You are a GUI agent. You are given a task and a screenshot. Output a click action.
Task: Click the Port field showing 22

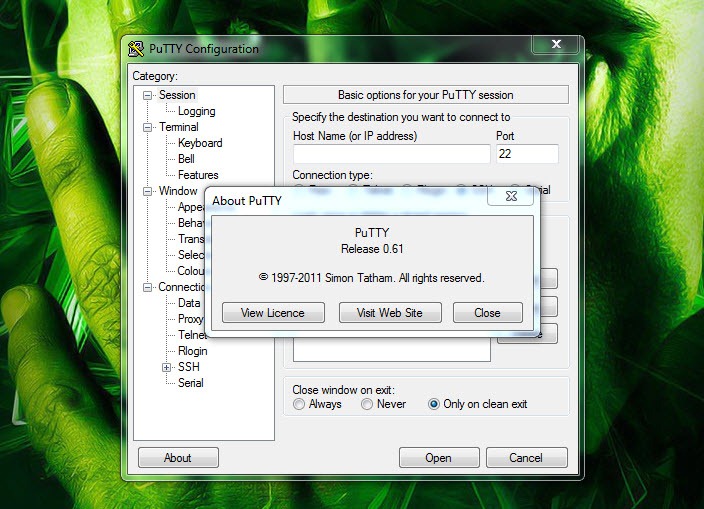[x=527, y=154]
